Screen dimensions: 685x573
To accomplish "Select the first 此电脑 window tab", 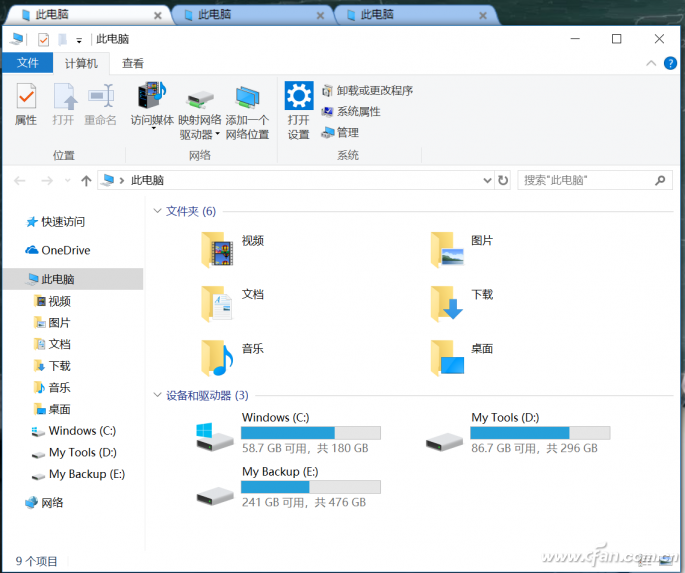I will click(x=87, y=15).
